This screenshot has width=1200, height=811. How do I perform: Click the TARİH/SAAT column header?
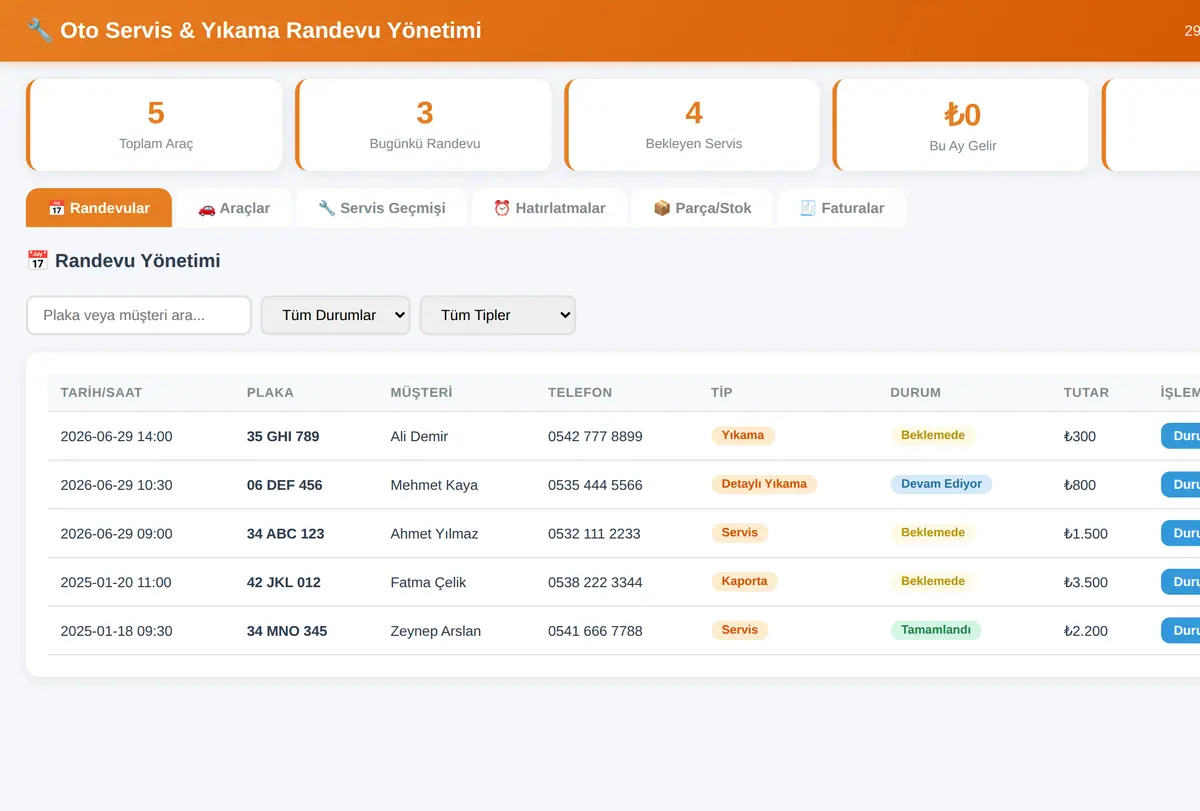(x=101, y=392)
